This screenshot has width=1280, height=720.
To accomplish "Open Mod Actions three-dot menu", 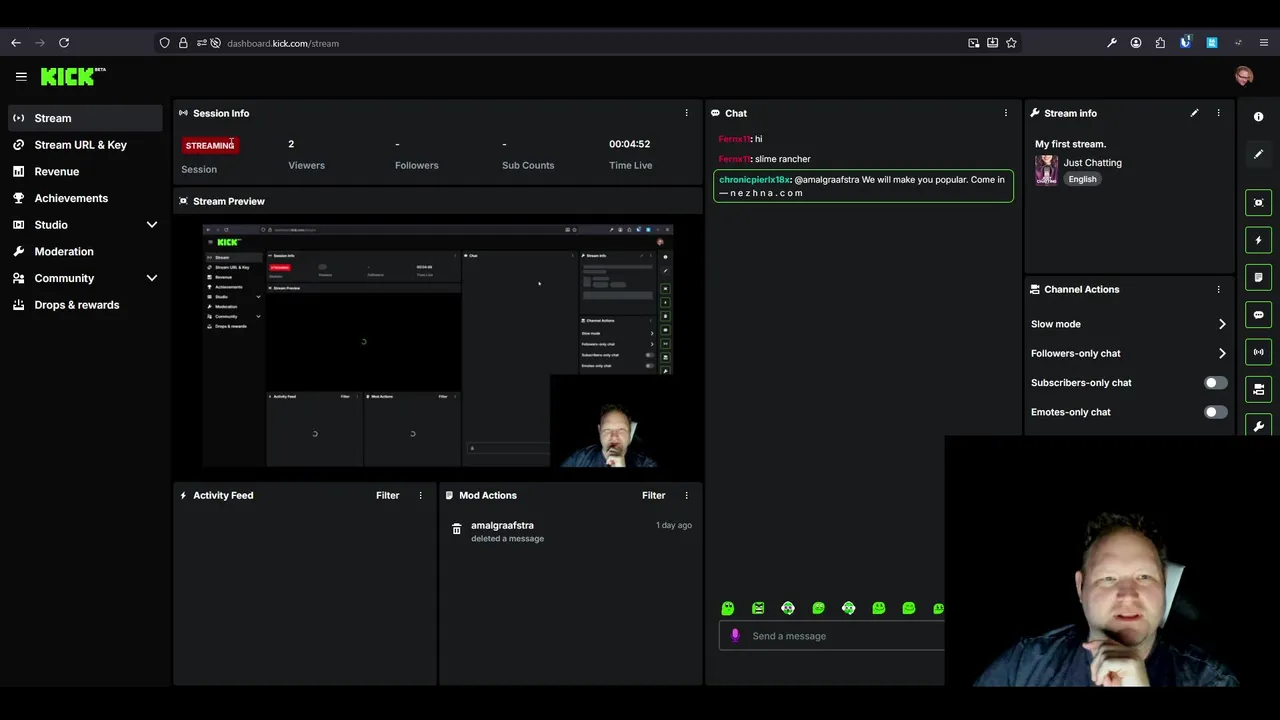I will (686, 495).
